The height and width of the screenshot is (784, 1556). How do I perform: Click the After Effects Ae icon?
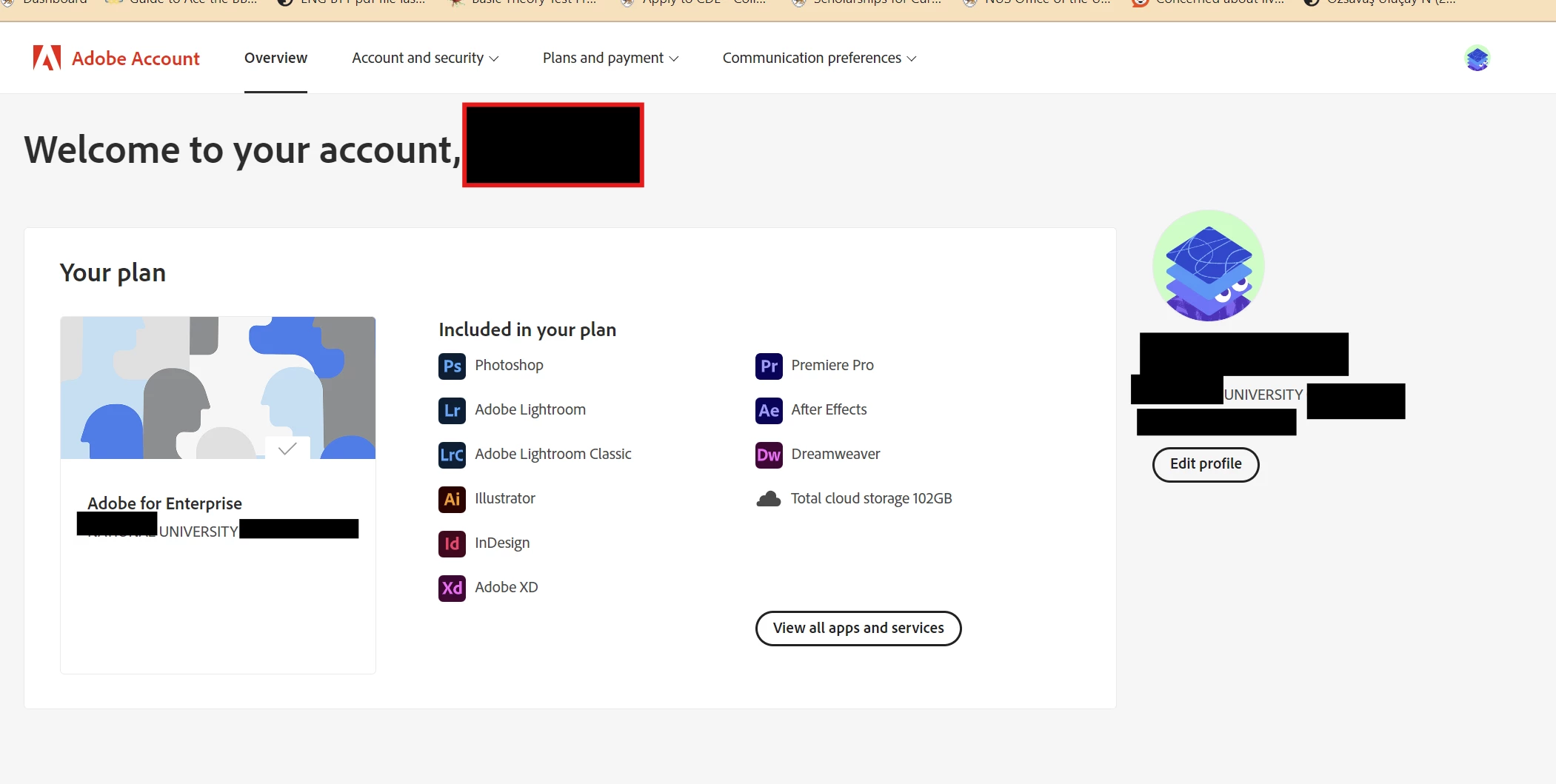pos(769,410)
